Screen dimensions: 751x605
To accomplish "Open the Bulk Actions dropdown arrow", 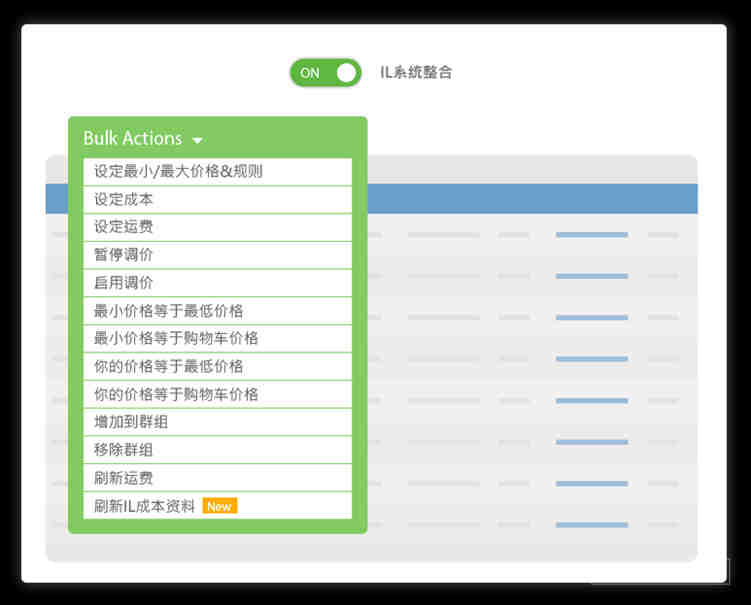I will pyautogui.click(x=197, y=140).
